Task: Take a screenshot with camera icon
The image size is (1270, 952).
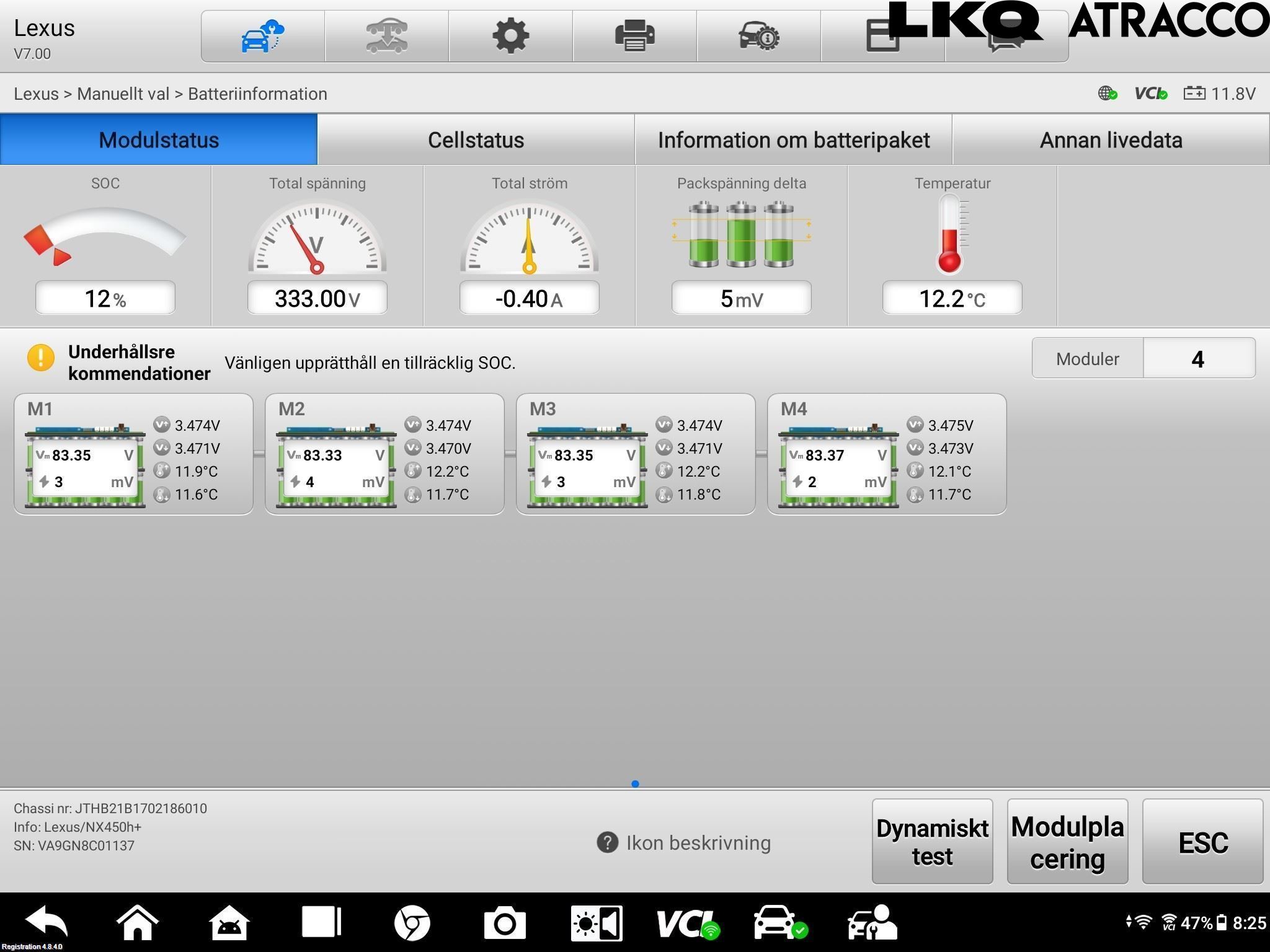Action: click(x=504, y=923)
